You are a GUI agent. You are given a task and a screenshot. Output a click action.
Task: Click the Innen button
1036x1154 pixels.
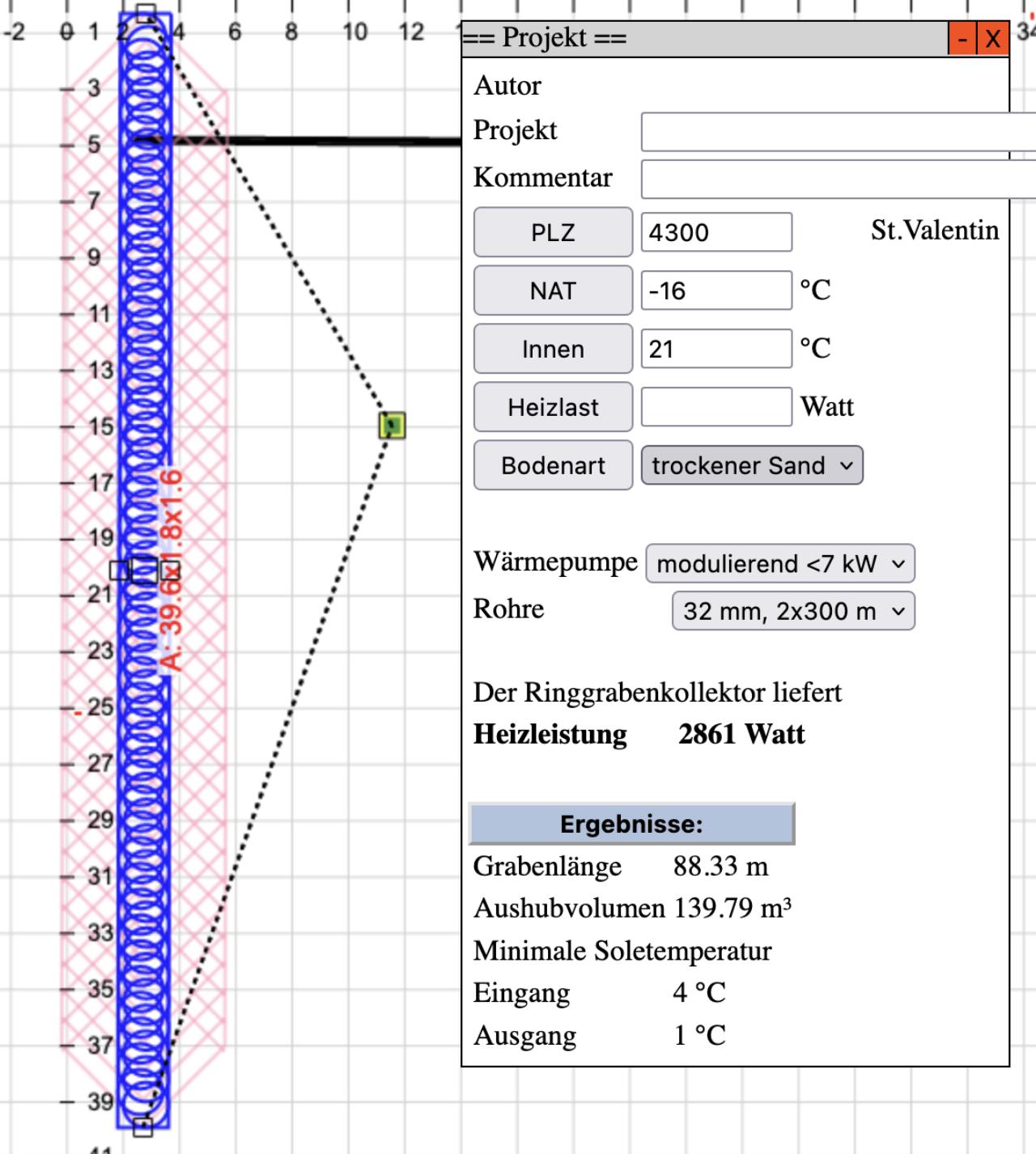(553, 350)
